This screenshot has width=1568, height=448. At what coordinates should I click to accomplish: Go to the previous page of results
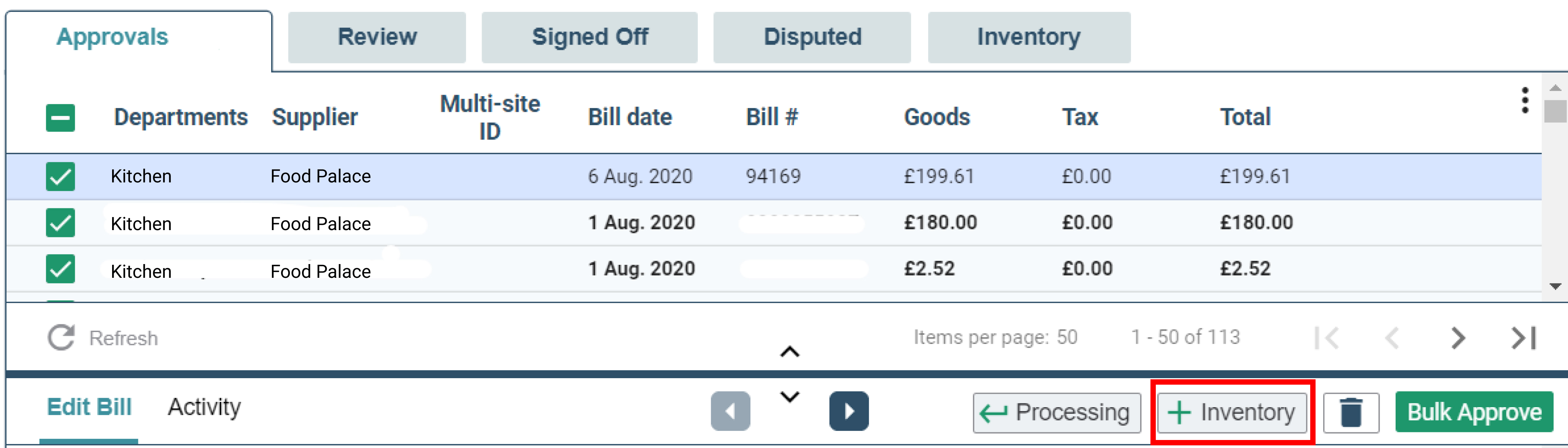point(1392,338)
